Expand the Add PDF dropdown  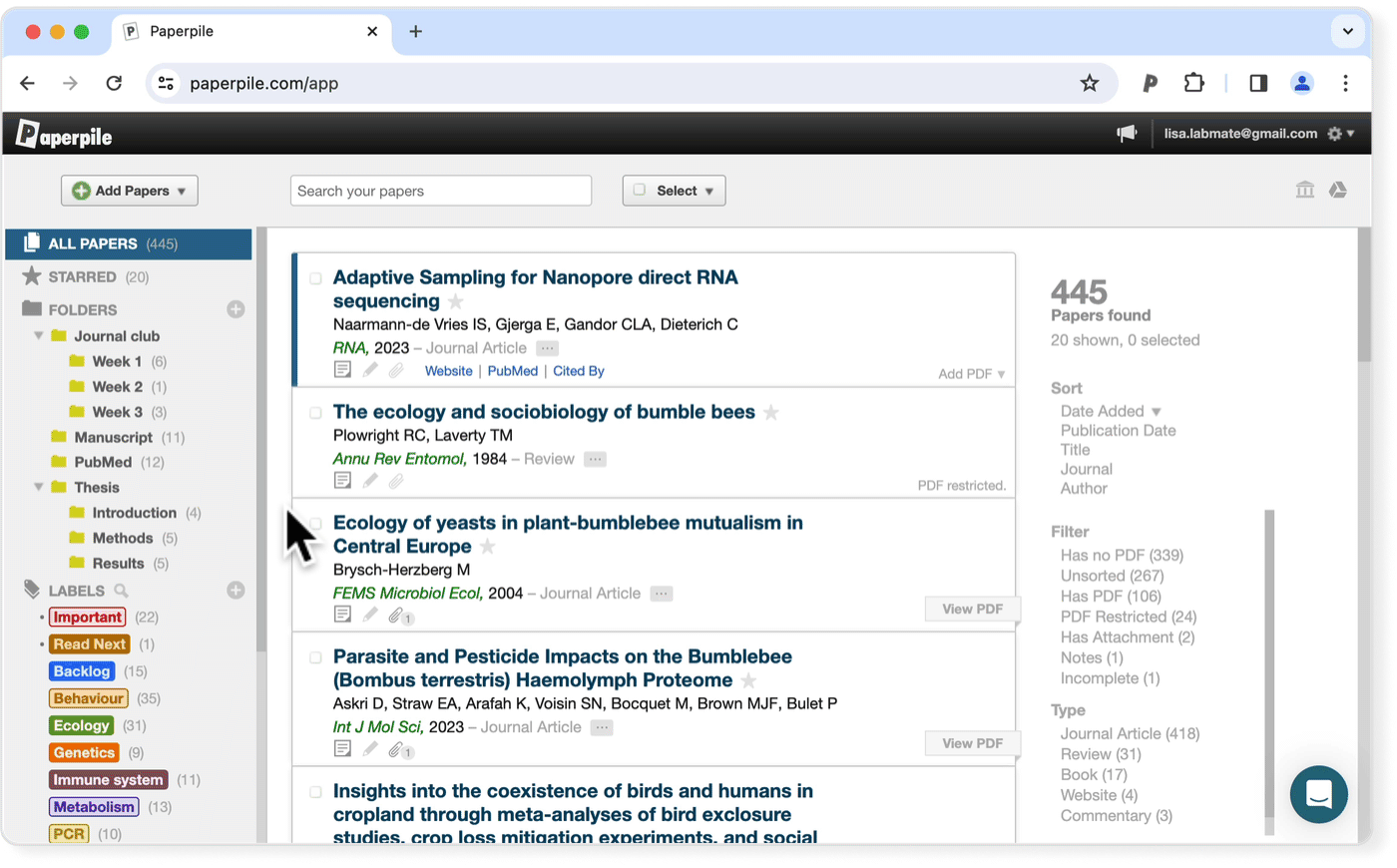point(971,374)
